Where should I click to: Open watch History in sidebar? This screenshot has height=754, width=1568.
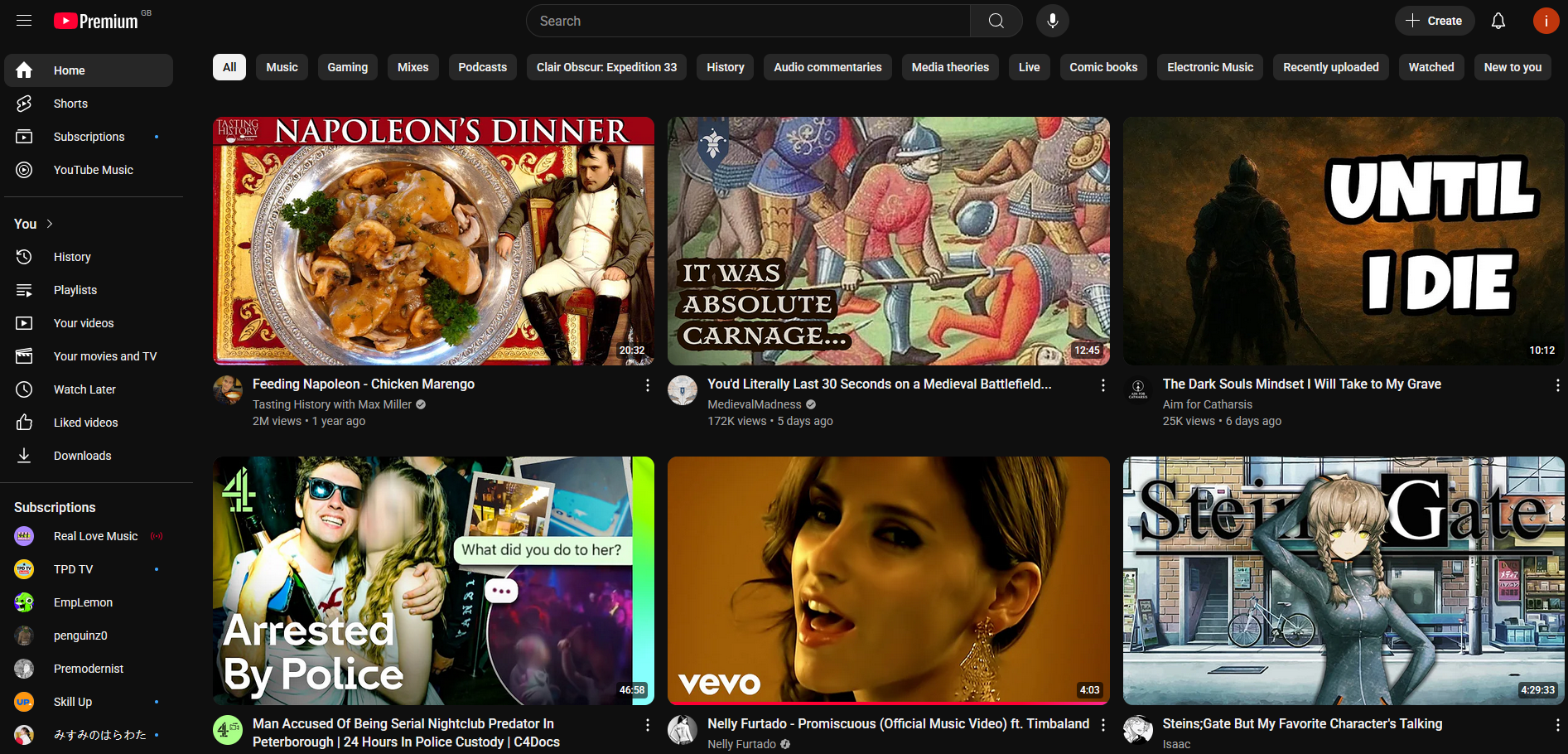[89, 257]
